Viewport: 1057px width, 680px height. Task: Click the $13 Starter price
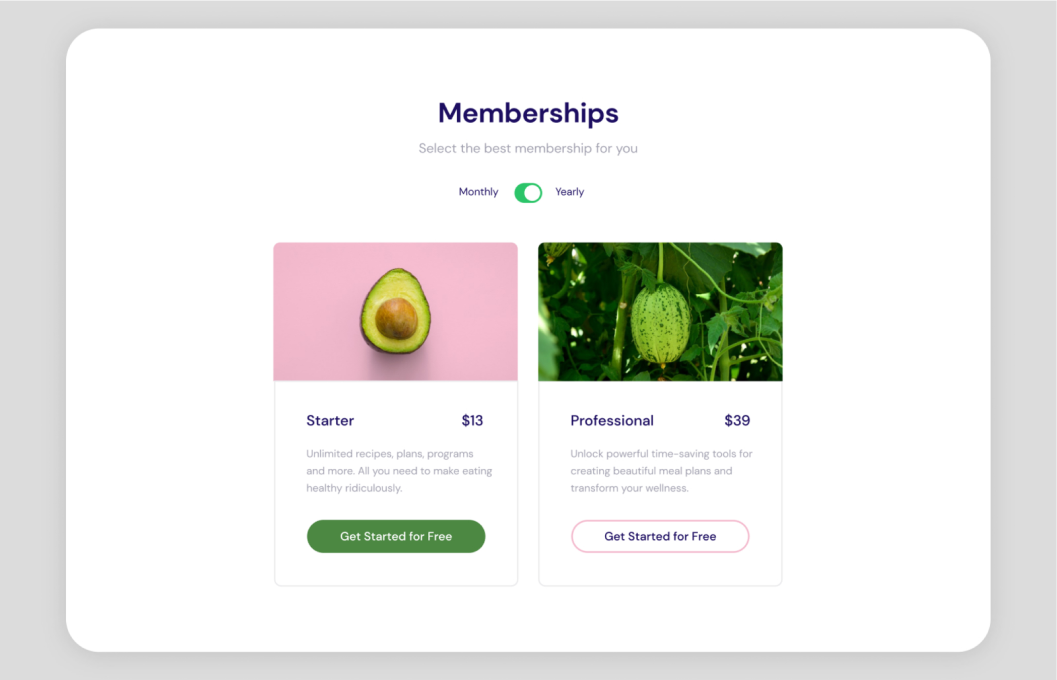472,421
